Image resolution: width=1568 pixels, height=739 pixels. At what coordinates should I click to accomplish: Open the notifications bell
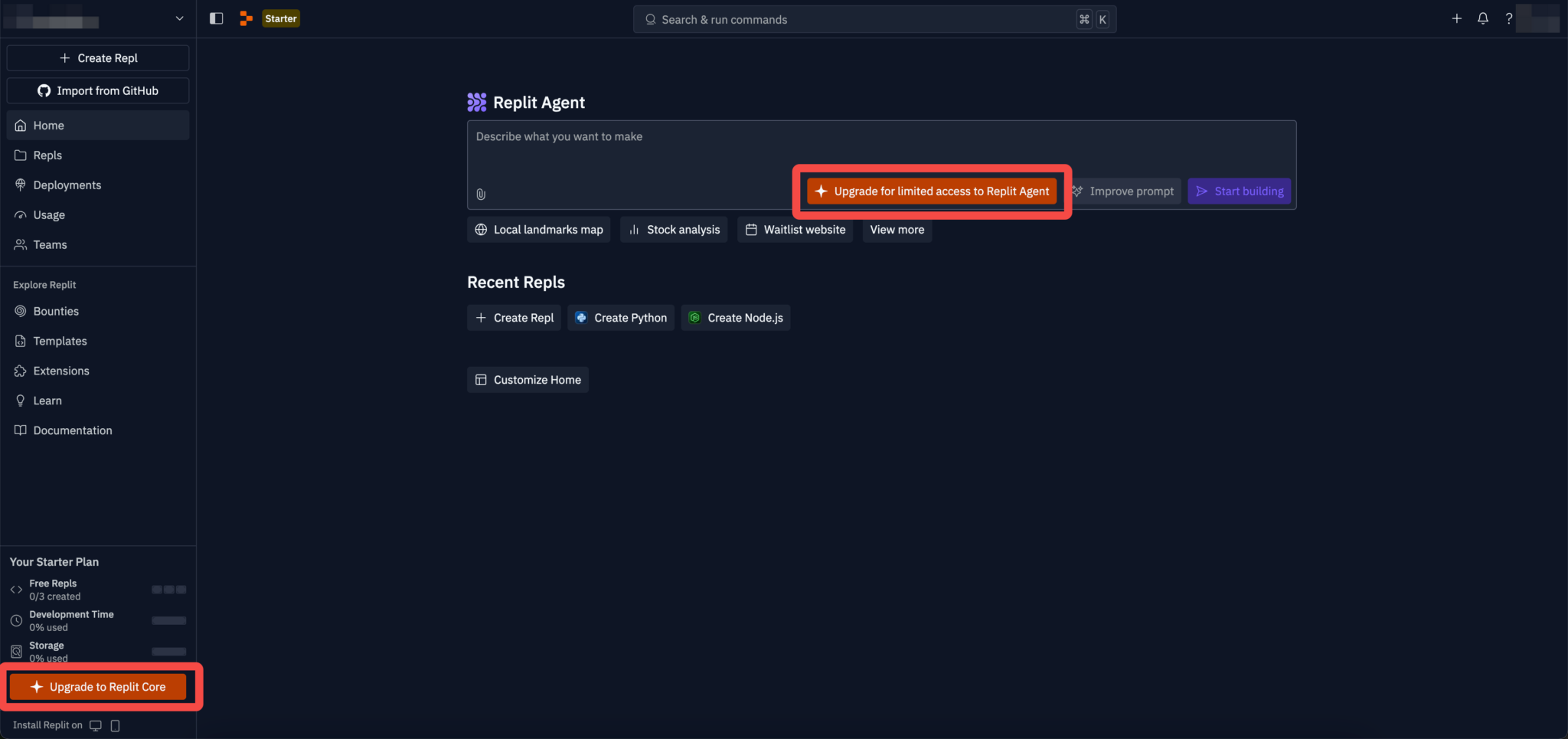pyautogui.click(x=1482, y=18)
